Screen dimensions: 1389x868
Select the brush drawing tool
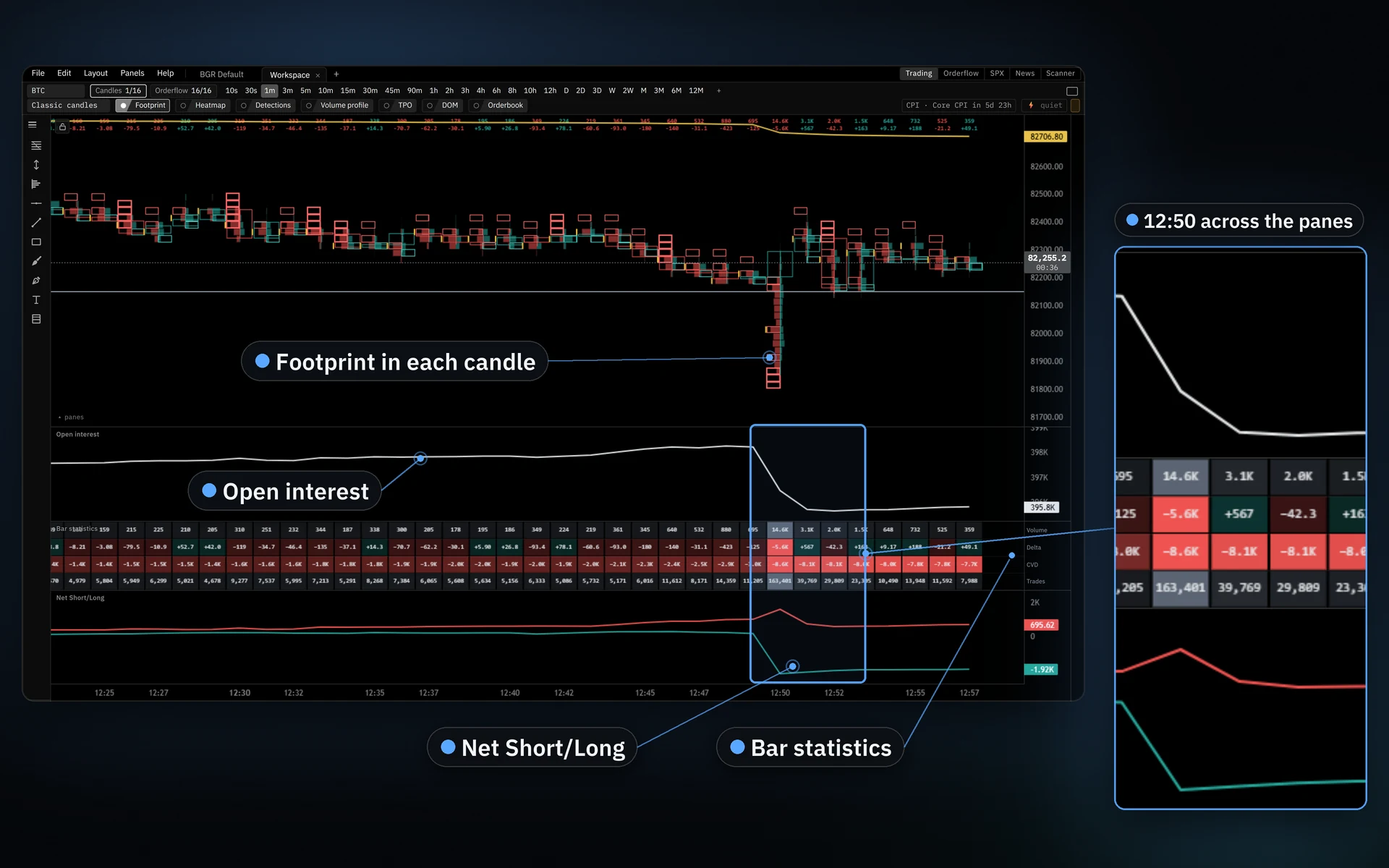pos(36,261)
